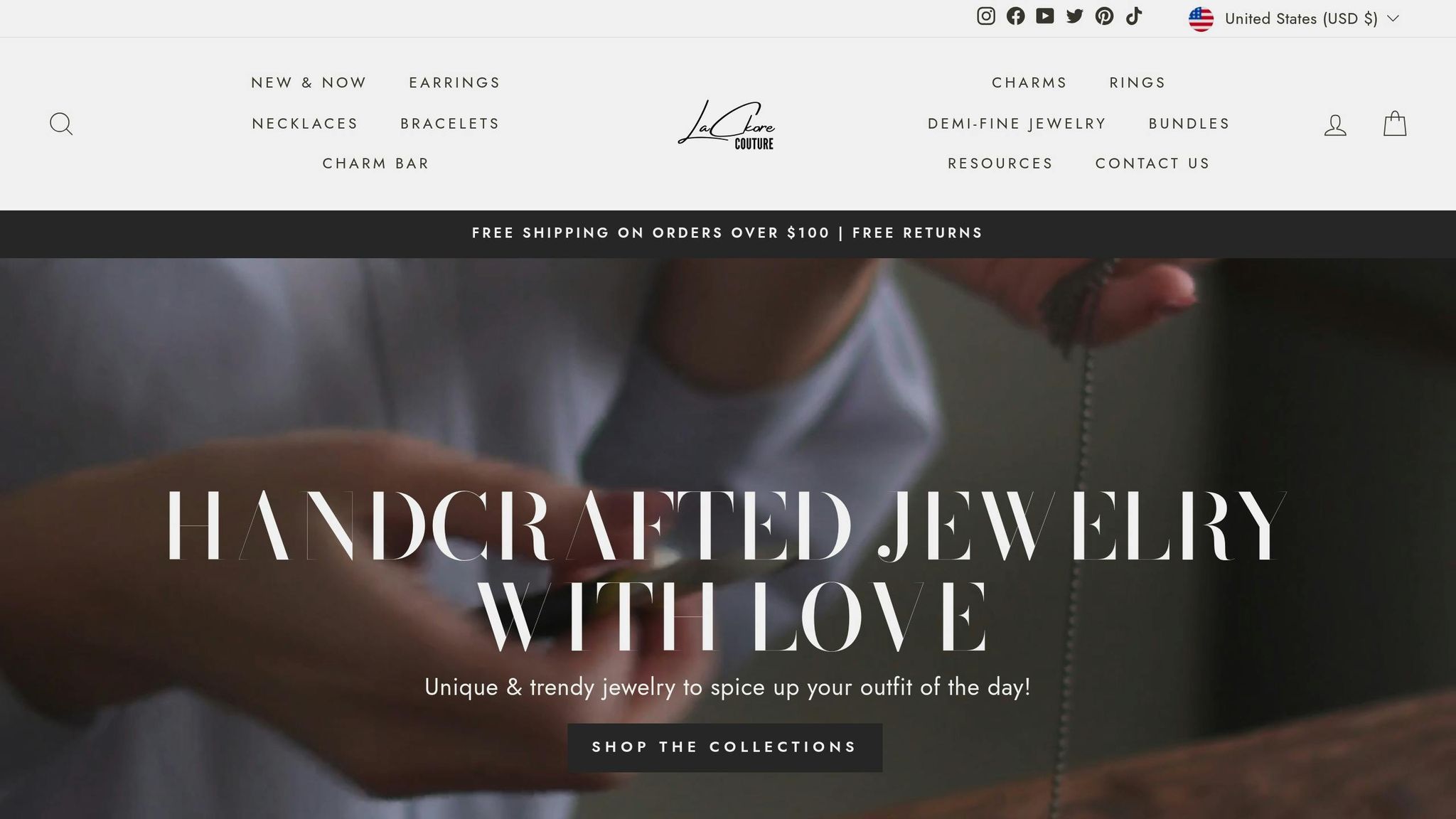Click the LaCkore Couture logo
Viewport: 1456px width, 819px height.
click(x=727, y=124)
